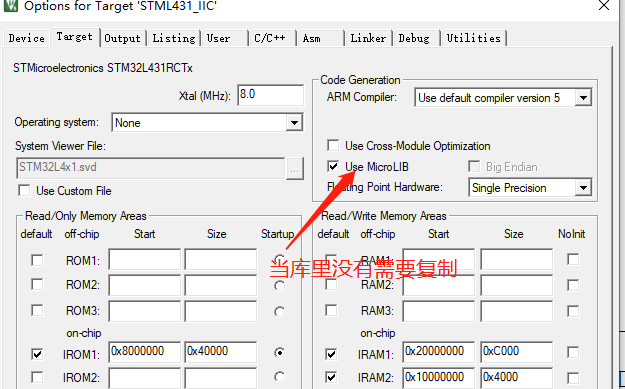This screenshot has height=389, width=625.
Task: Check the IROM2 default checkbox
Action: tap(37, 377)
